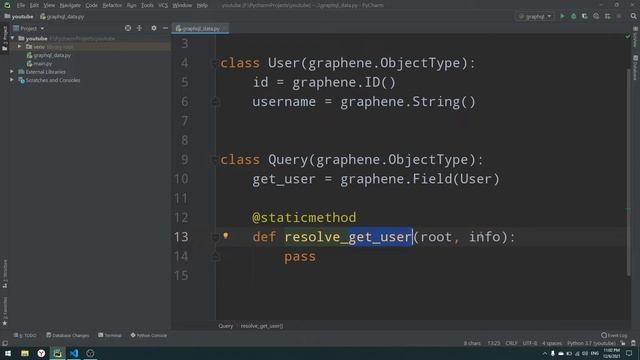Collapse the youtube root folder
640x360 pixels.
click(x=12, y=38)
